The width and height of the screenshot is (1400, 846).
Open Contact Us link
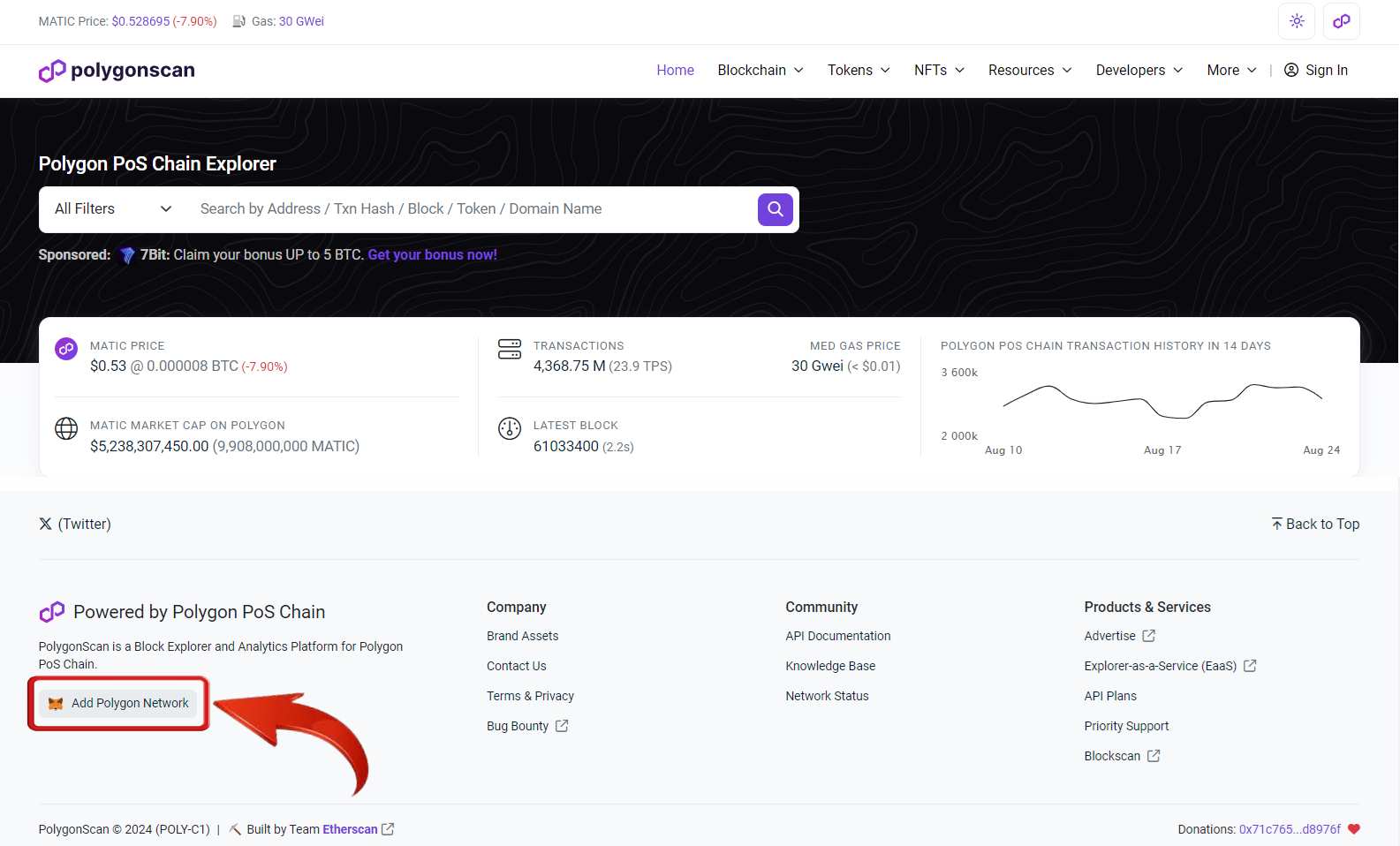point(517,666)
